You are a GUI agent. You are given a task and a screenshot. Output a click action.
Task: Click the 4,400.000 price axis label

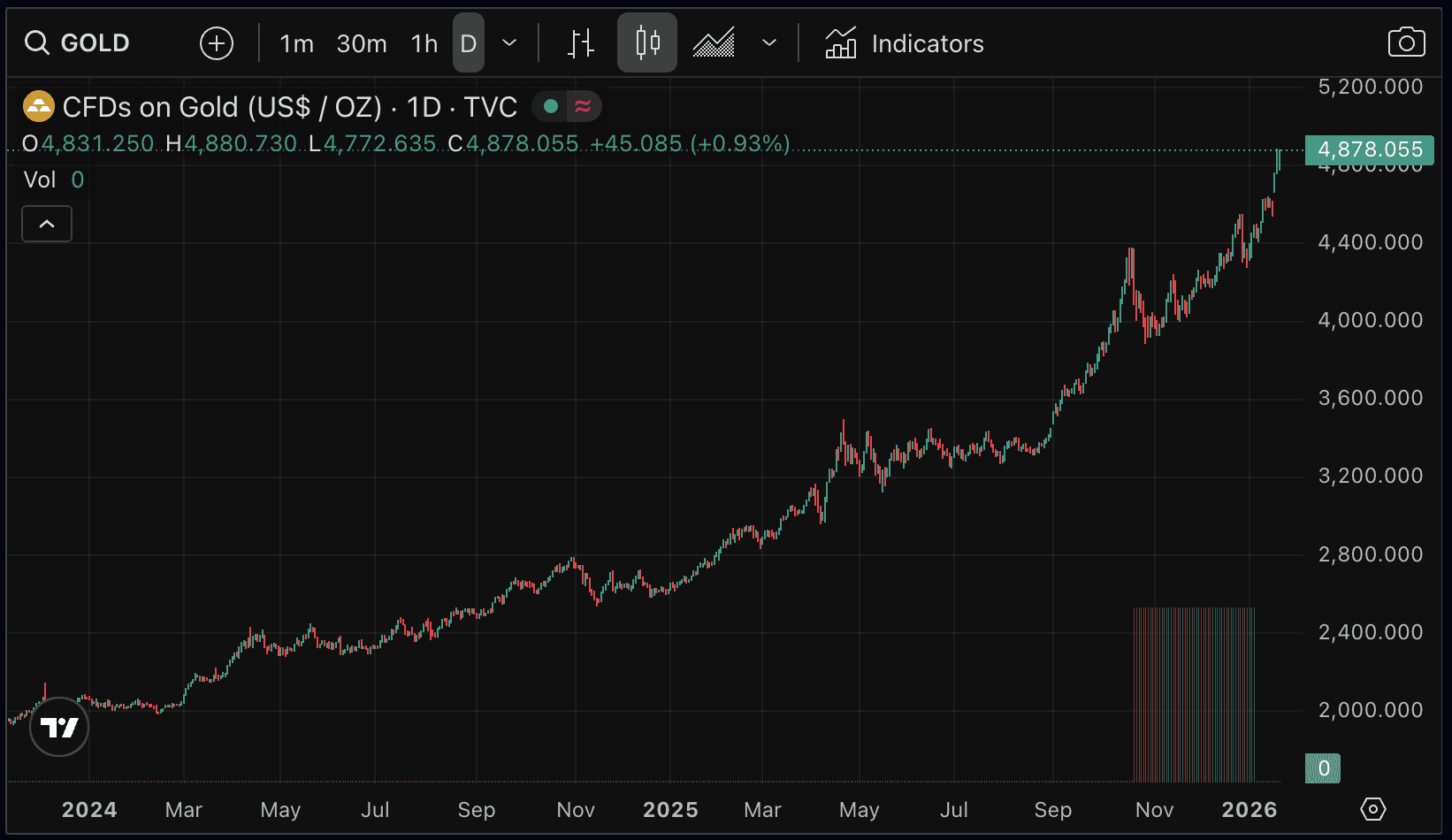point(1371,242)
